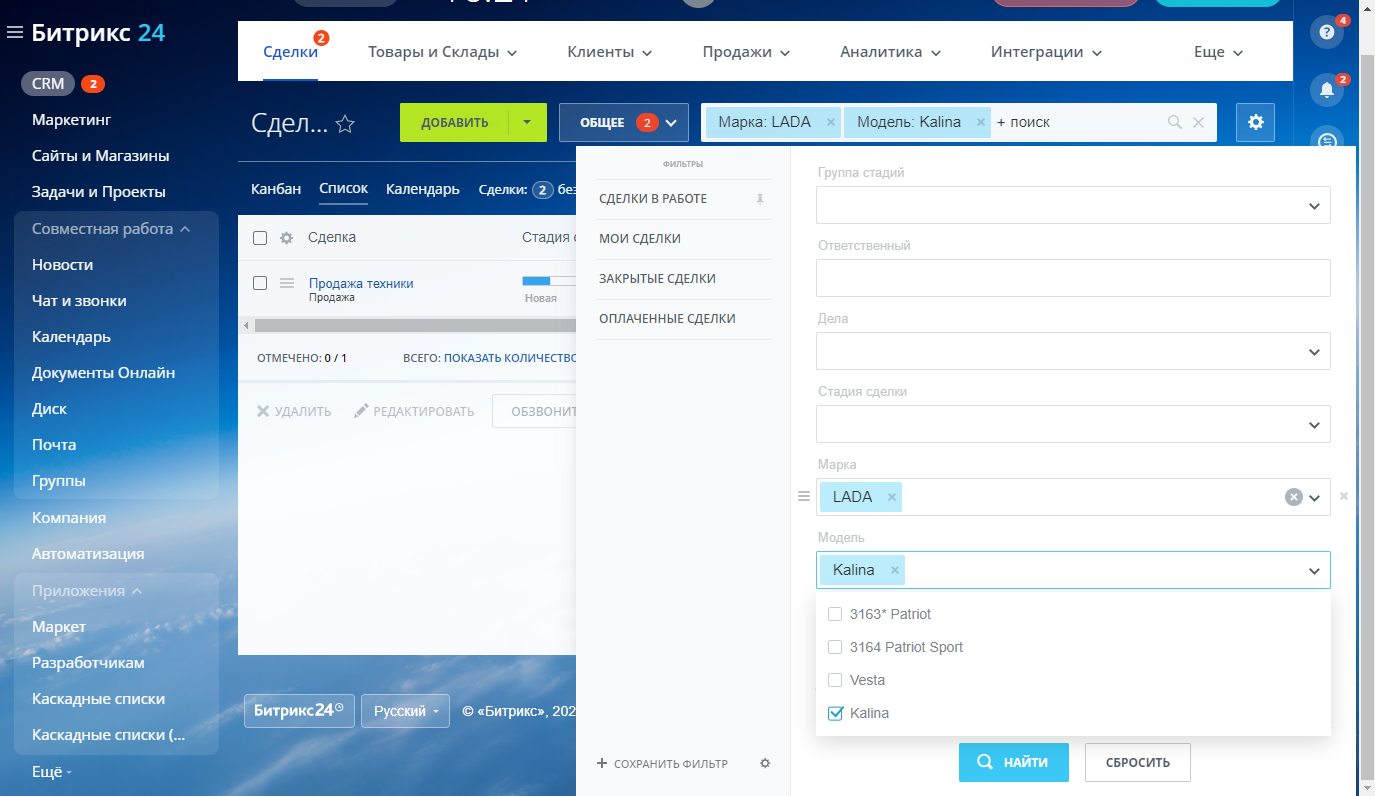Open the hamburger menu beside Битрикс 24
Screen dimensions: 1375x796
point(15,33)
